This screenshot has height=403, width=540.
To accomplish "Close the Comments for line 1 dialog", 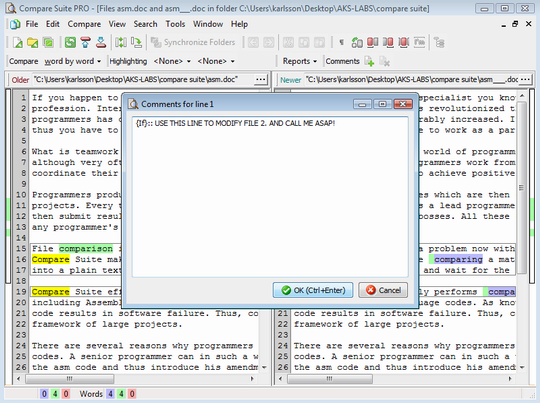I will coord(403,104).
